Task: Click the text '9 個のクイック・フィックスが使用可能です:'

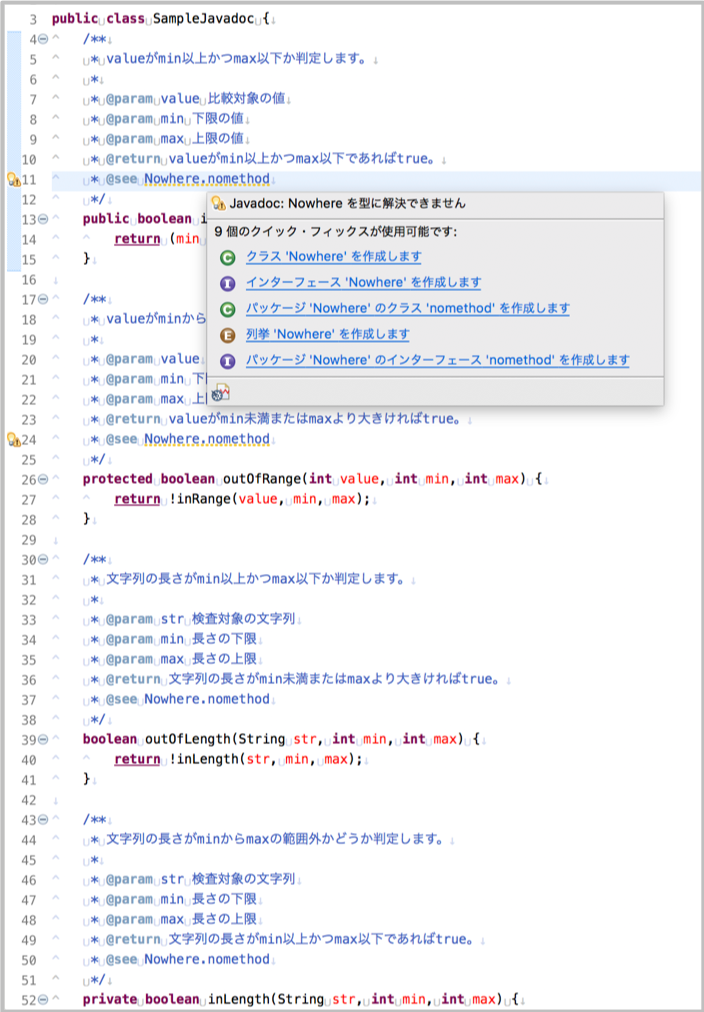Action: (x=336, y=231)
